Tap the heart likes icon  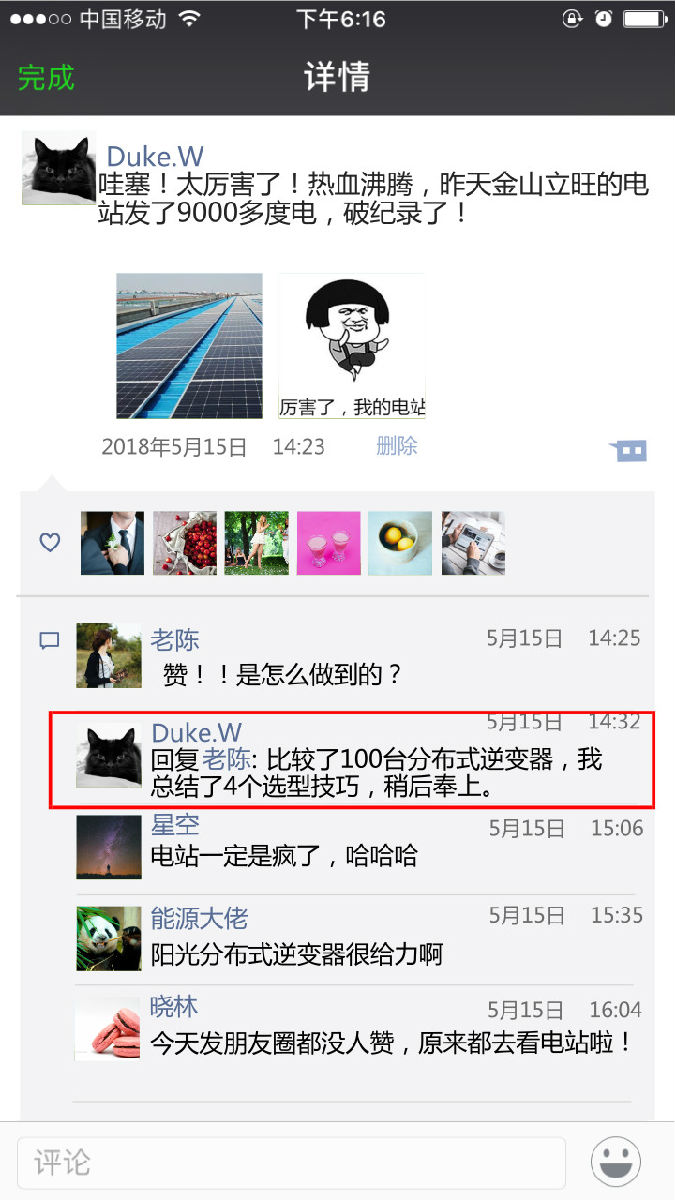[50, 543]
